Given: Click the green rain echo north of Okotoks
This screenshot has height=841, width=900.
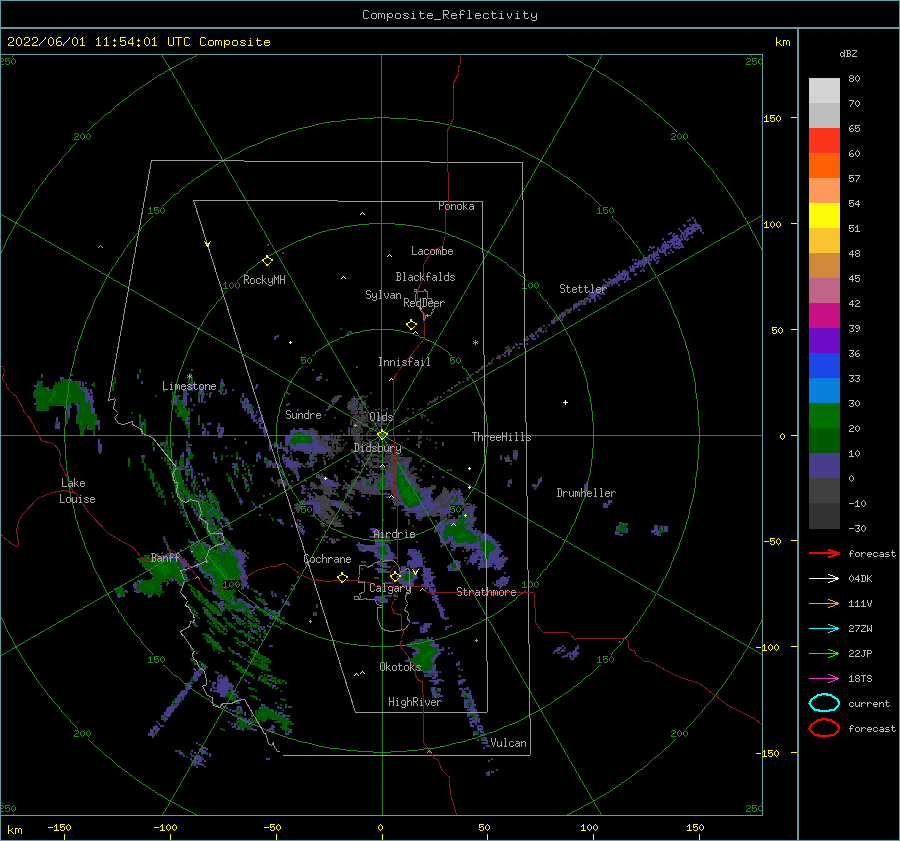Looking at the screenshot, I should tap(425, 652).
